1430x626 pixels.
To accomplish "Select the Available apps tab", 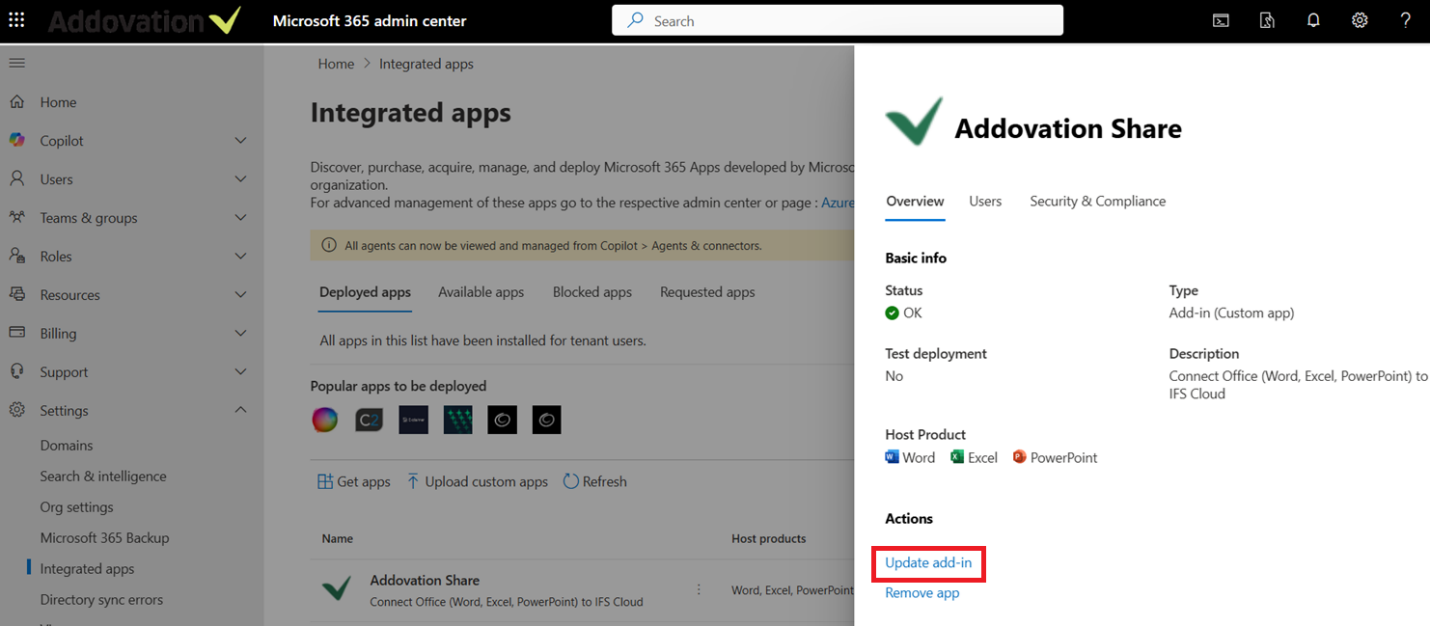I will (x=481, y=292).
